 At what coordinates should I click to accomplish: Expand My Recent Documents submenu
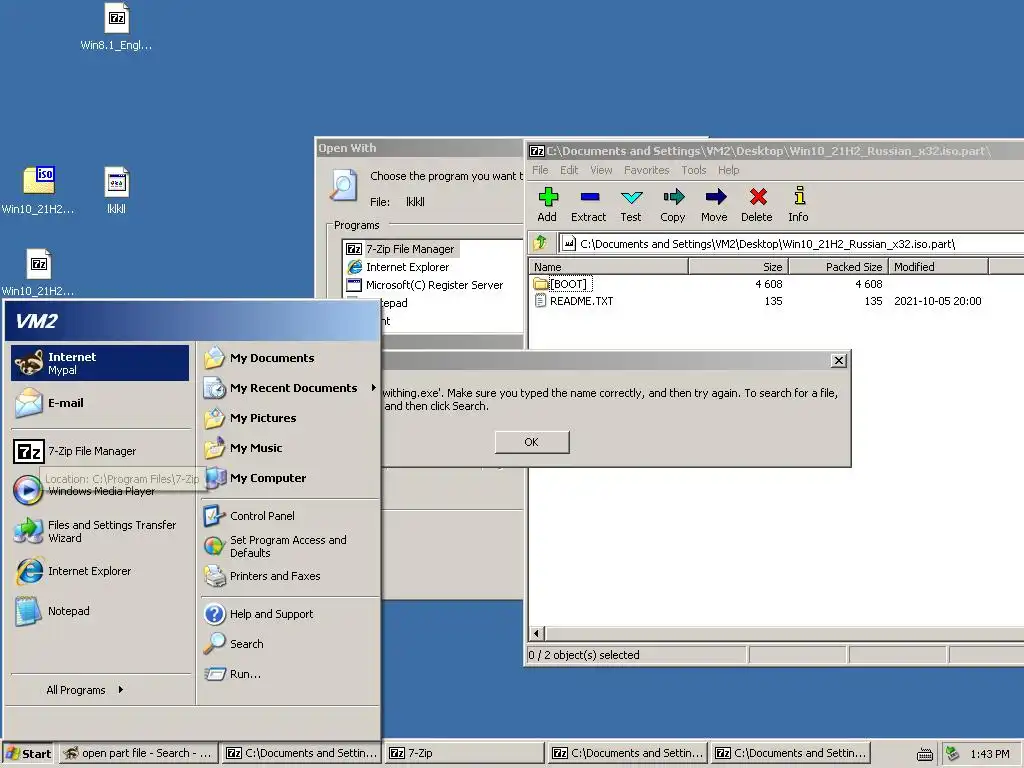[x=290, y=388]
